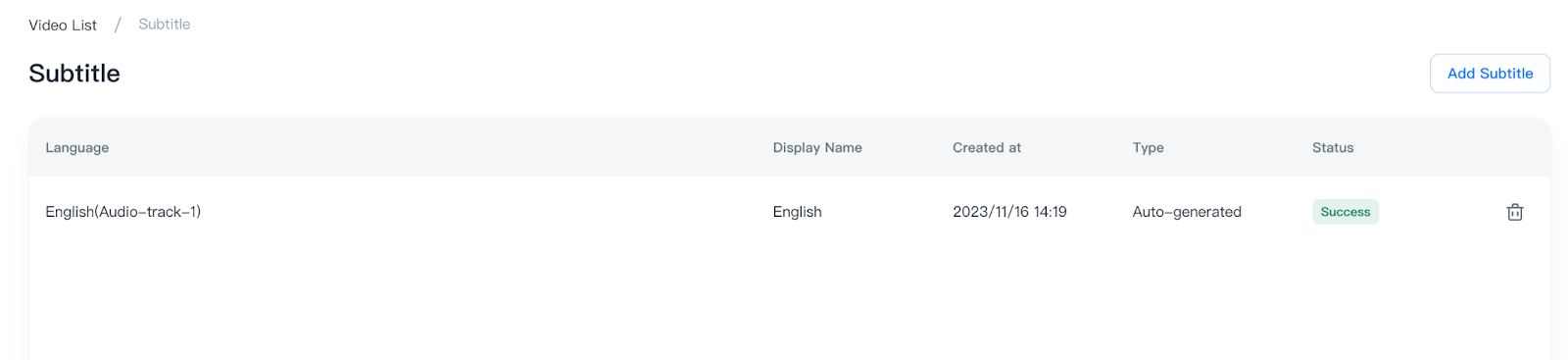Image resolution: width=1568 pixels, height=360 pixels.
Task: Click the Status column header
Action: [x=1333, y=148]
